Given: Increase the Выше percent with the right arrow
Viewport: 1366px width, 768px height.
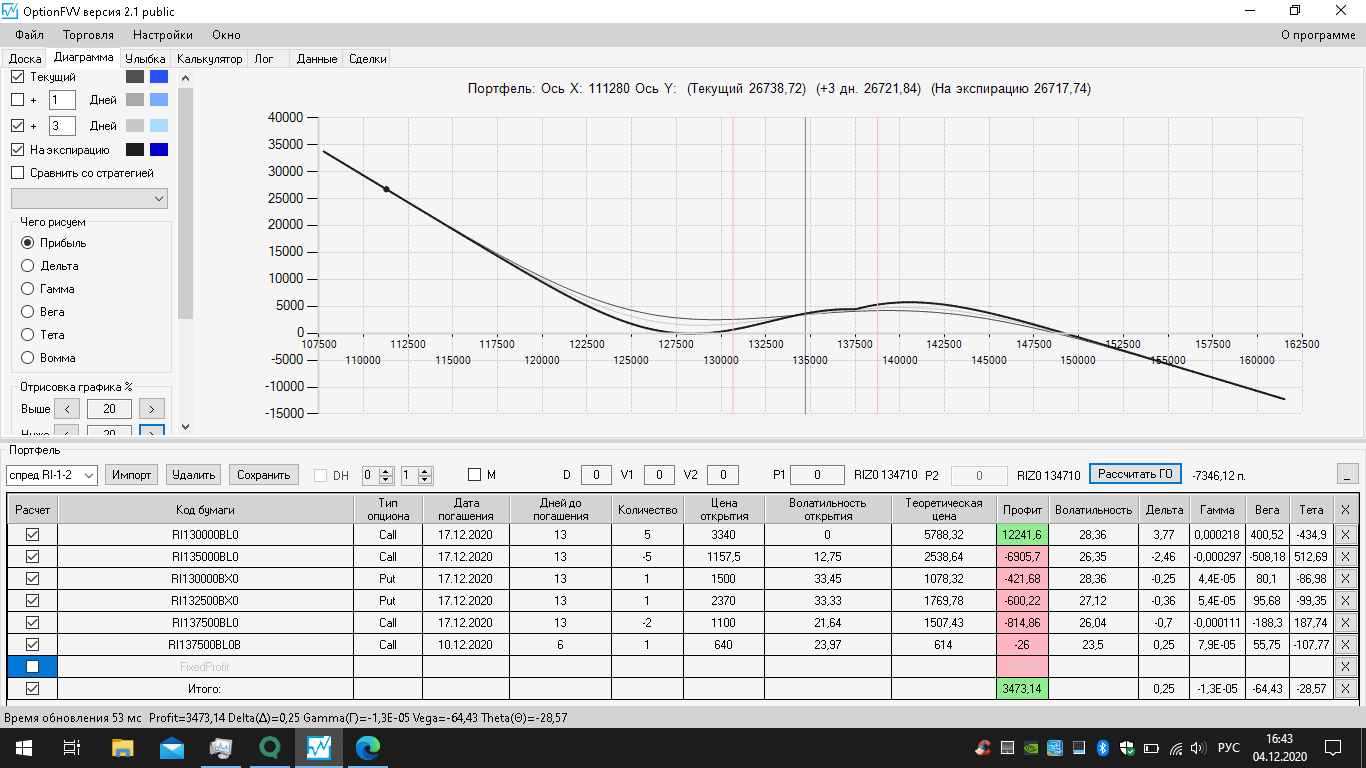Looking at the screenshot, I should point(152,409).
